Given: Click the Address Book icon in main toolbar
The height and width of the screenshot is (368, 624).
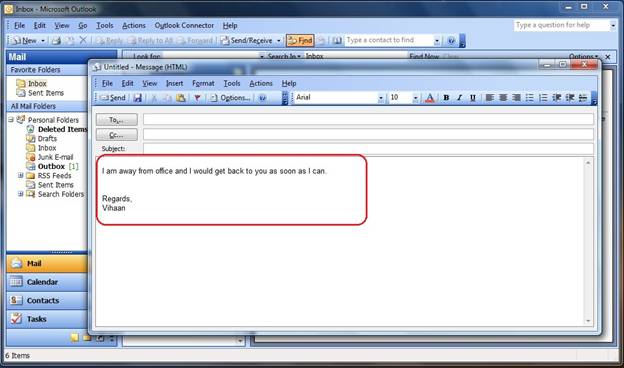Looking at the screenshot, I should 337,40.
